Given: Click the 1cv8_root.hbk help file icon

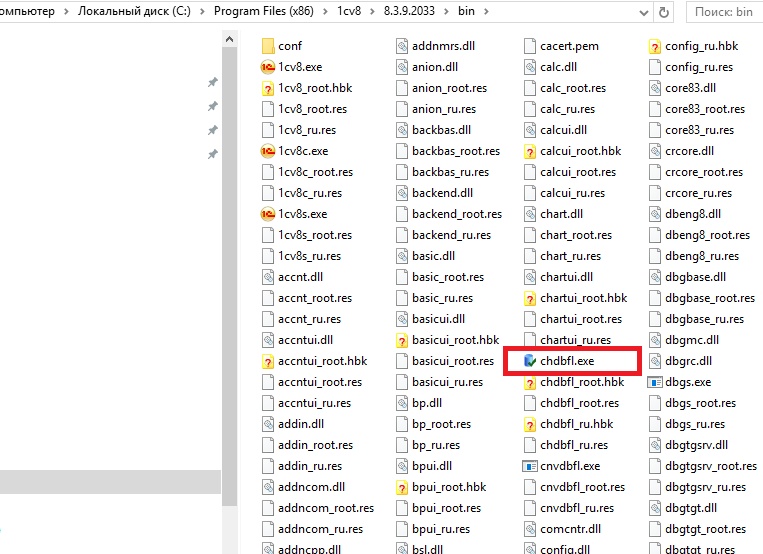Looking at the screenshot, I should (268, 88).
